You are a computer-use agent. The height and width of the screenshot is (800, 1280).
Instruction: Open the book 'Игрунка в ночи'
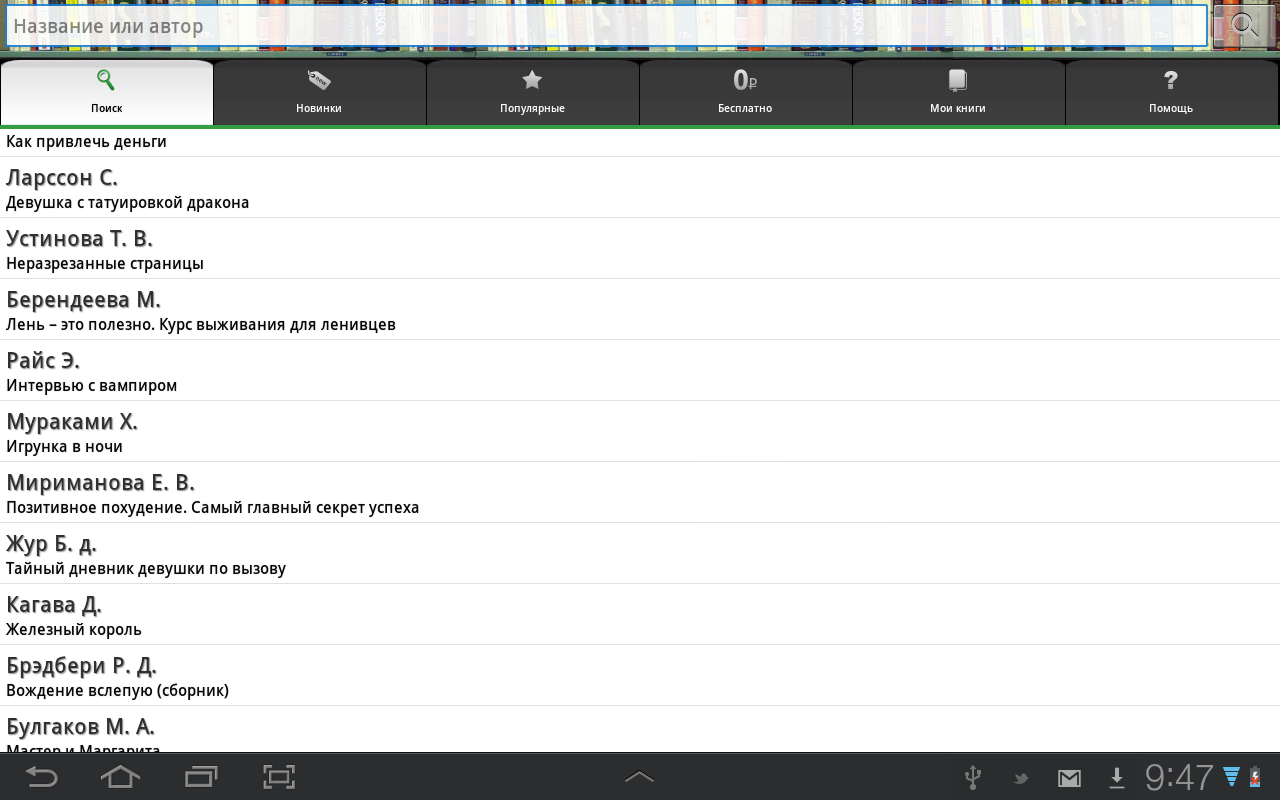(65, 447)
